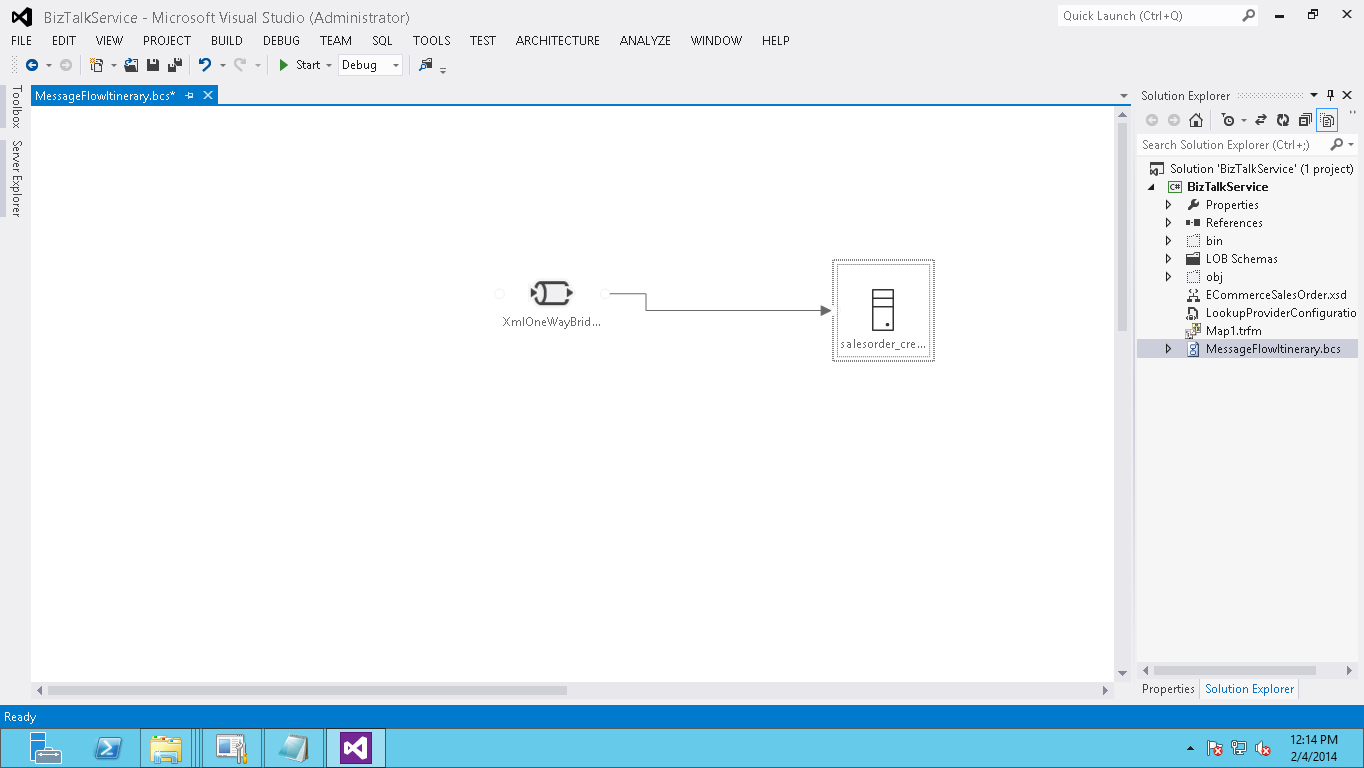Select ECommerceSalesOrder.xsd in Solution Explorer
1364x768 pixels.
1277,295
